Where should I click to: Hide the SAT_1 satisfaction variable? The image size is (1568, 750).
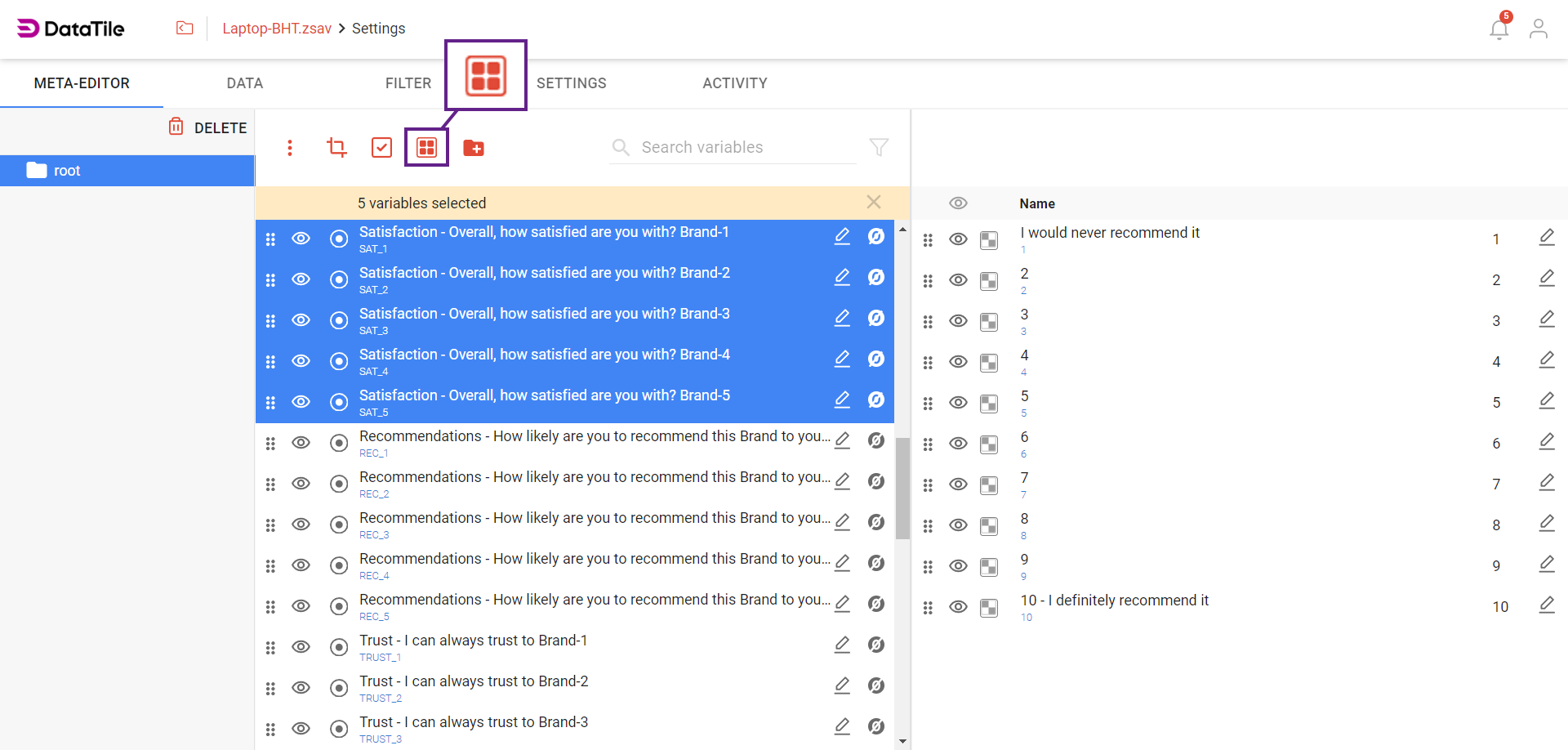click(x=301, y=238)
